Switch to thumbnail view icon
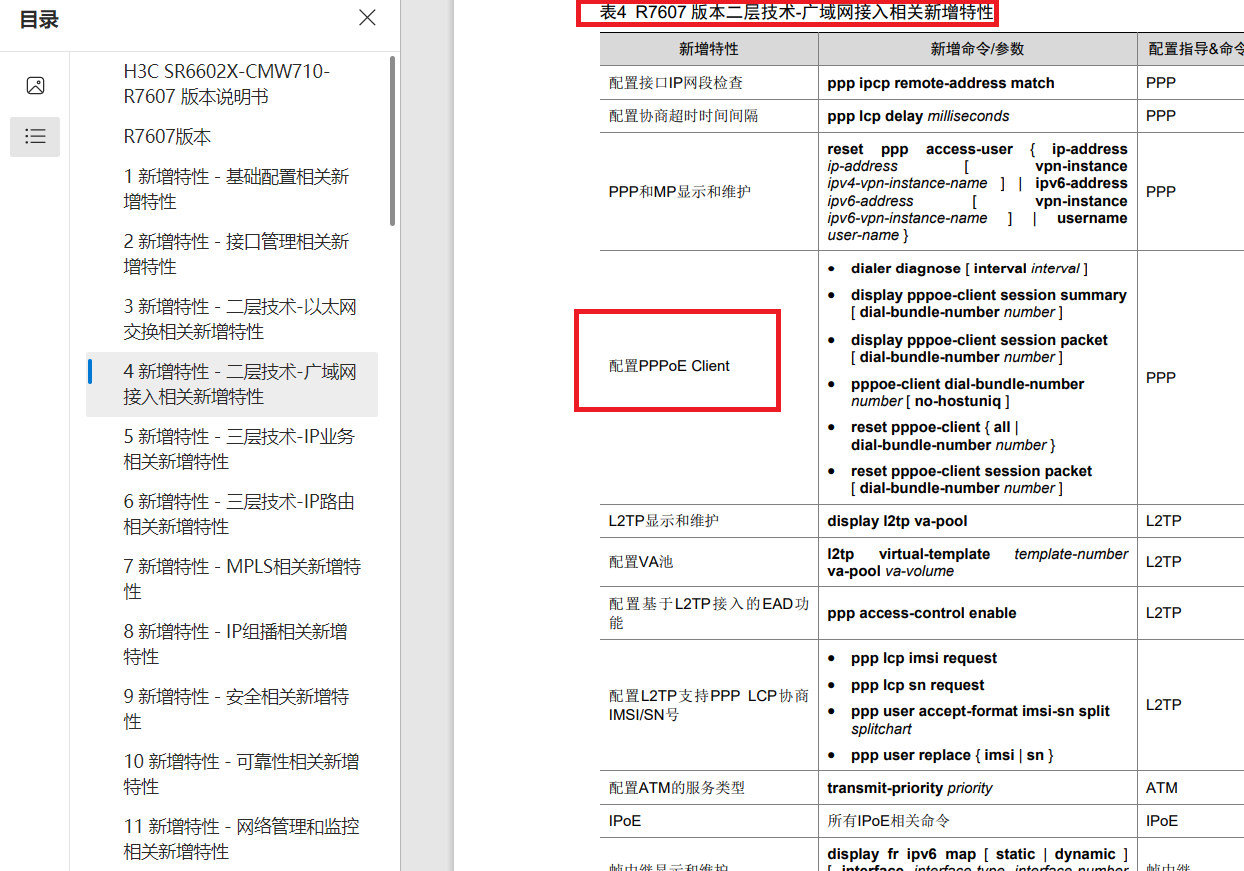This screenshot has width=1244, height=871. (35, 86)
